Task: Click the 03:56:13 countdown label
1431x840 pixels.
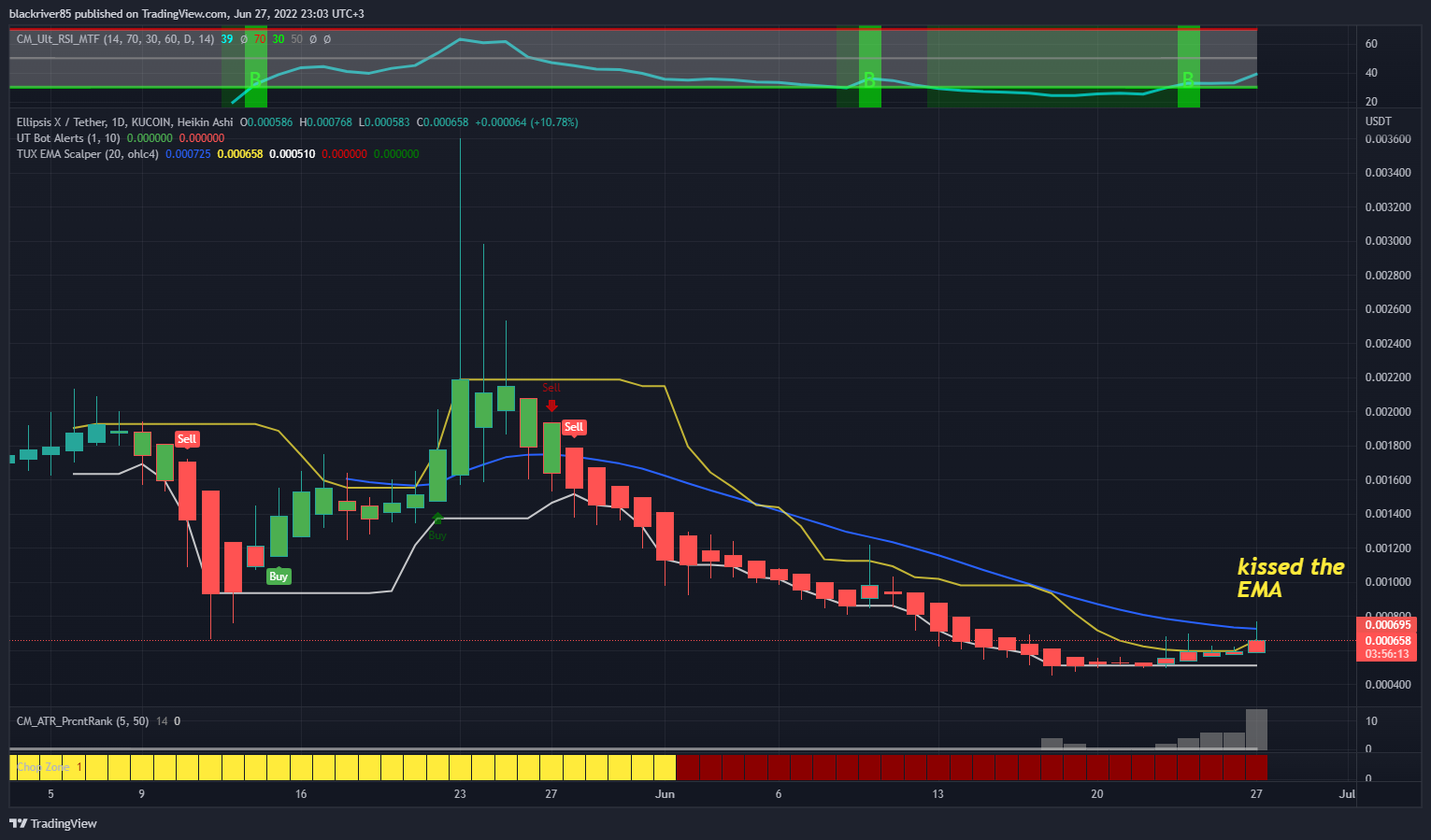Action: point(1387,654)
